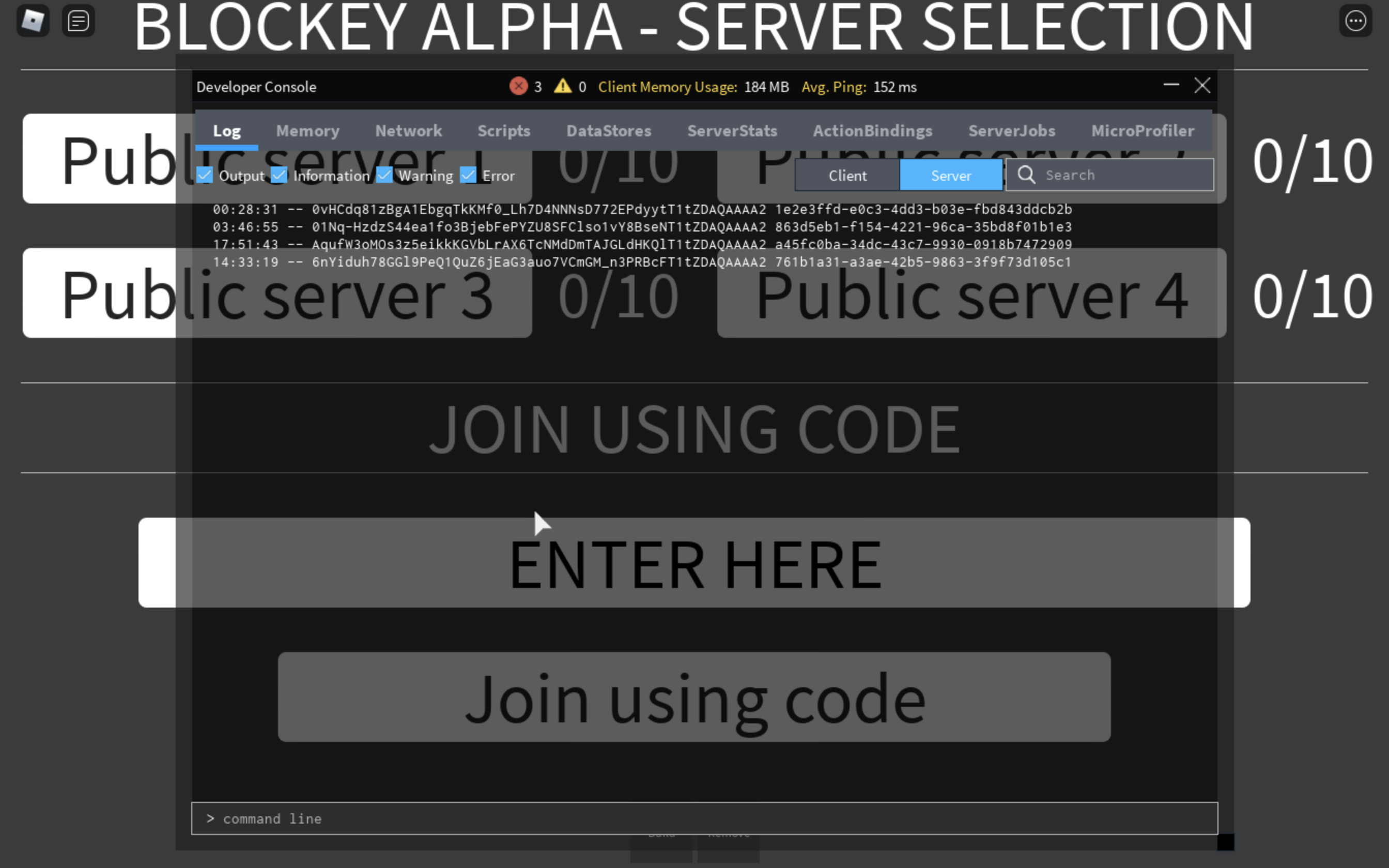1389x868 pixels.
Task: Toggle to Server log view
Action: (x=950, y=175)
